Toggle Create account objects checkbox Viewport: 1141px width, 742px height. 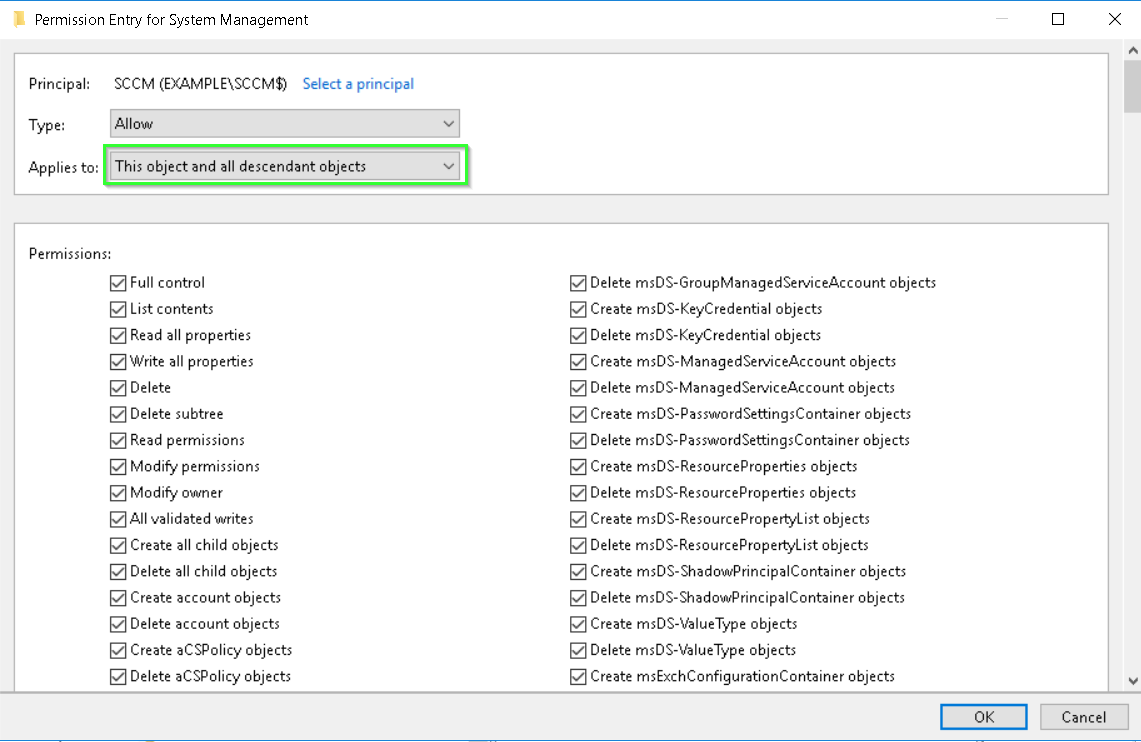[118, 598]
